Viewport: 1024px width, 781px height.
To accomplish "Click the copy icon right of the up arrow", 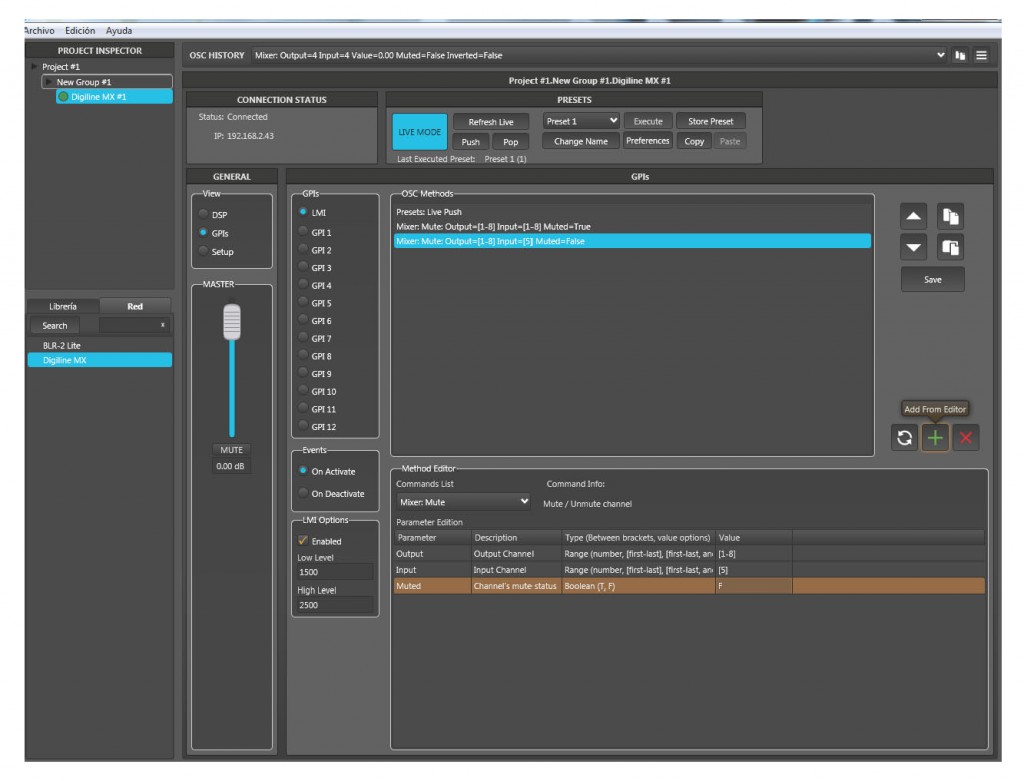I will pyautogui.click(x=952, y=215).
